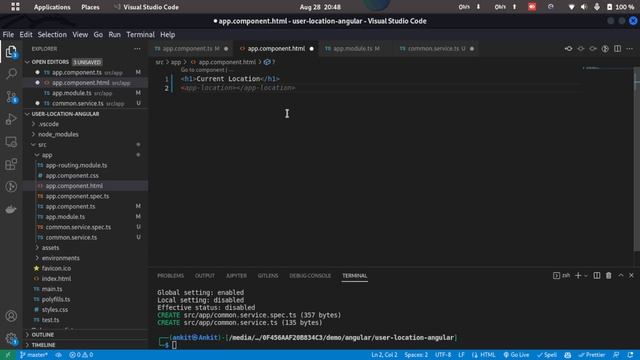Open the Remote Explorer icon

(11, 142)
